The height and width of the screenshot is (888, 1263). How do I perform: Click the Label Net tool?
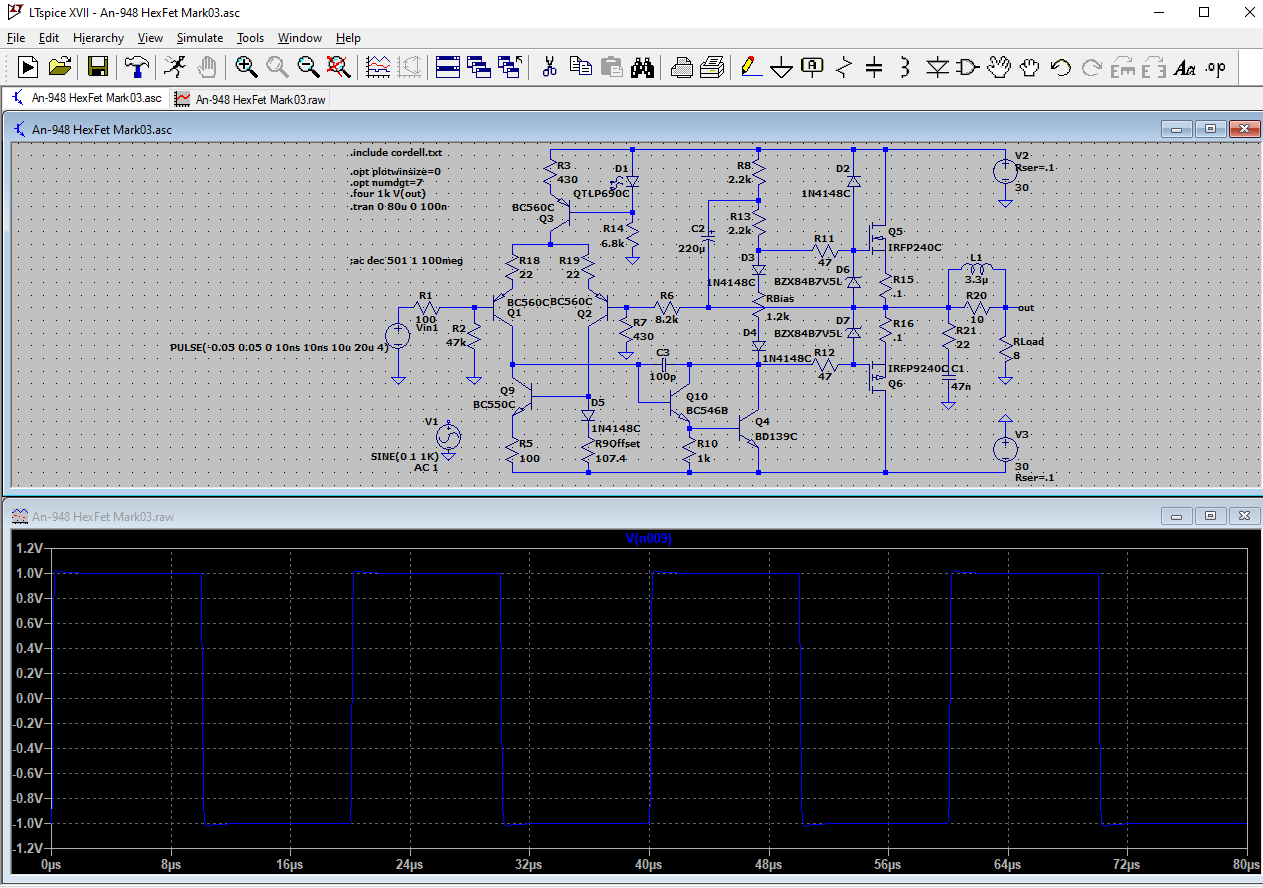coord(812,67)
